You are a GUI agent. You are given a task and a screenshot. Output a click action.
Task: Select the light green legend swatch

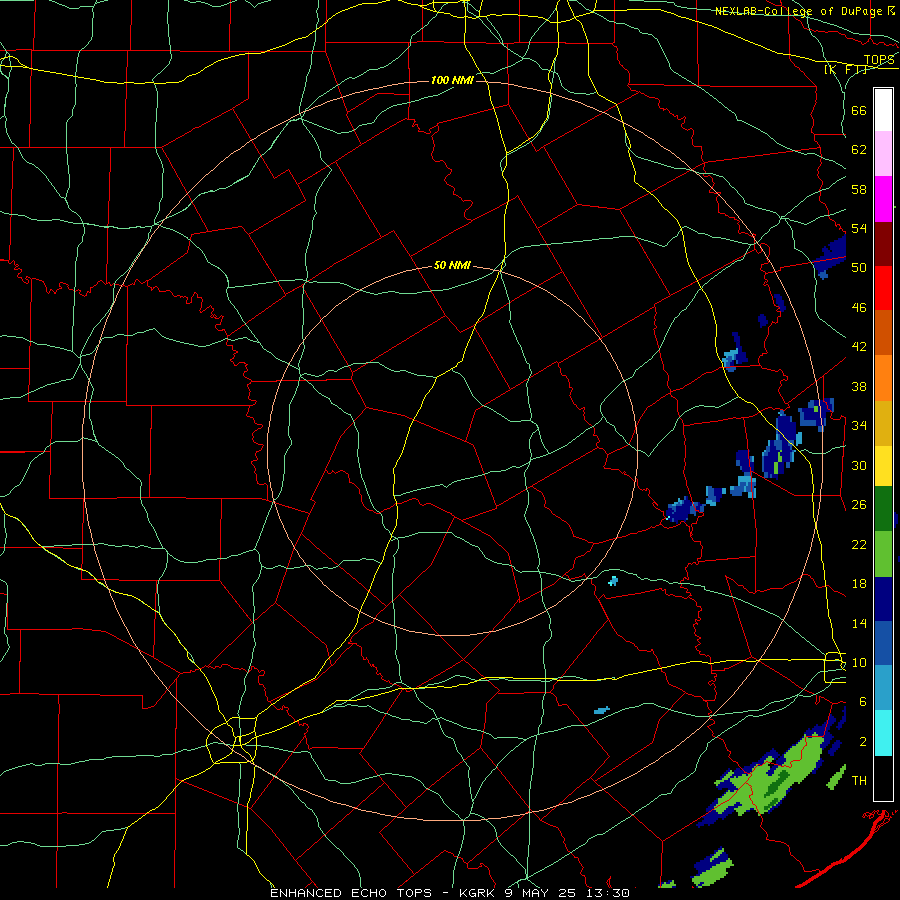pos(883,554)
